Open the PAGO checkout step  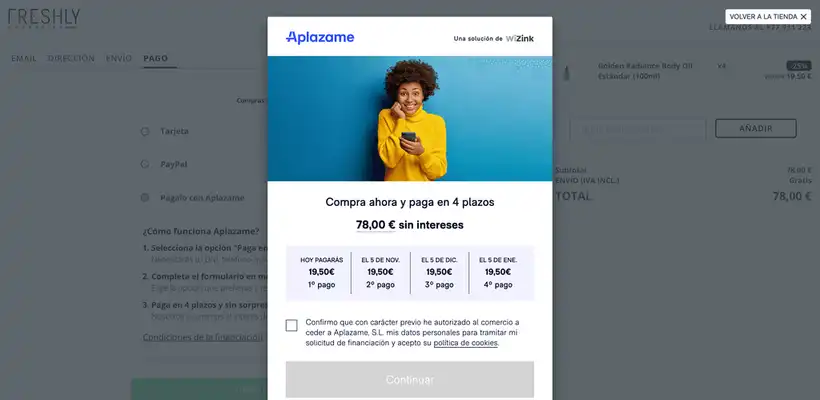tap(156, 58)
